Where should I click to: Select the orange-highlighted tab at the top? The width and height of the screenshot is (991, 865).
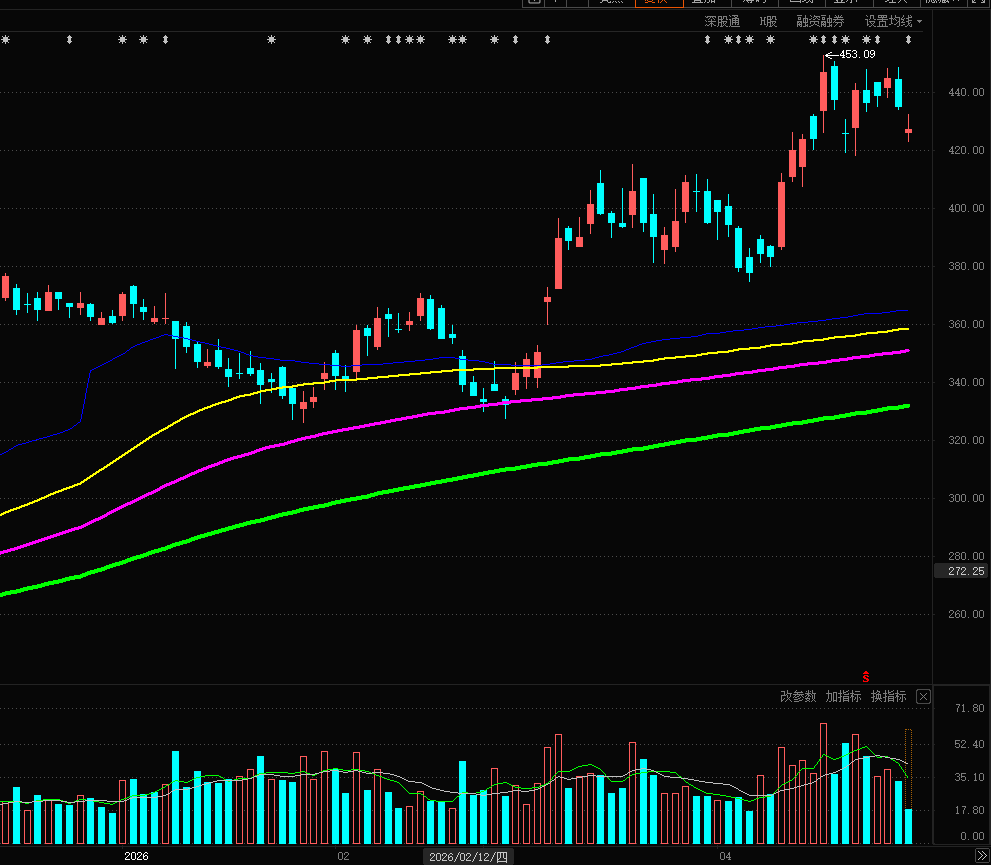click(x=656, y=3)
